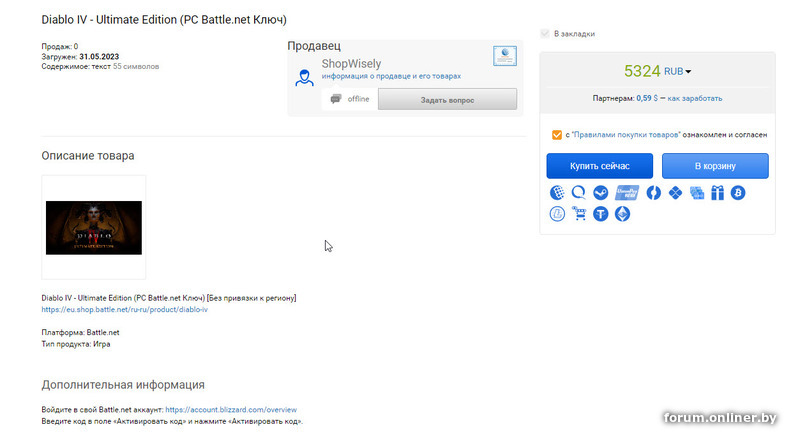The height and width of the screenshot is (441, 800).
Task: Select the four-diamond payment icon
Action: pos(676,192)
